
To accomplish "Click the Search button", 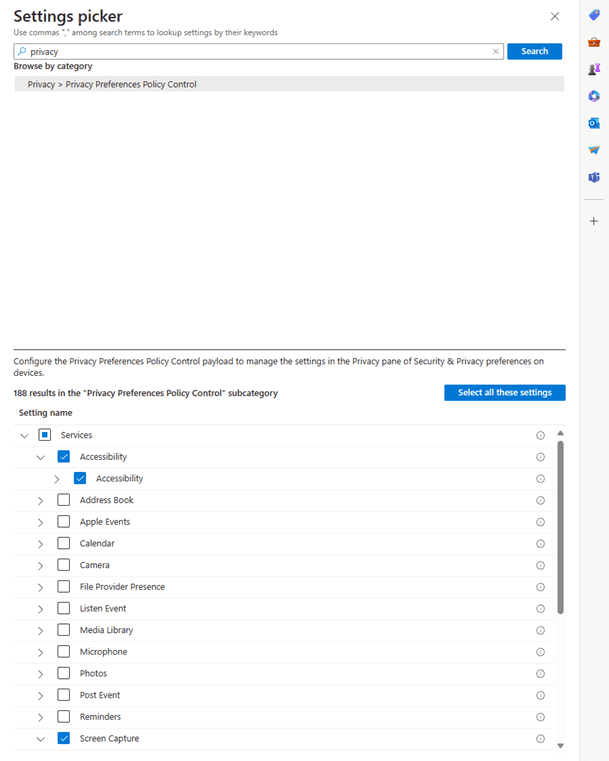I will pyautogui.click(x=534, y=51).
